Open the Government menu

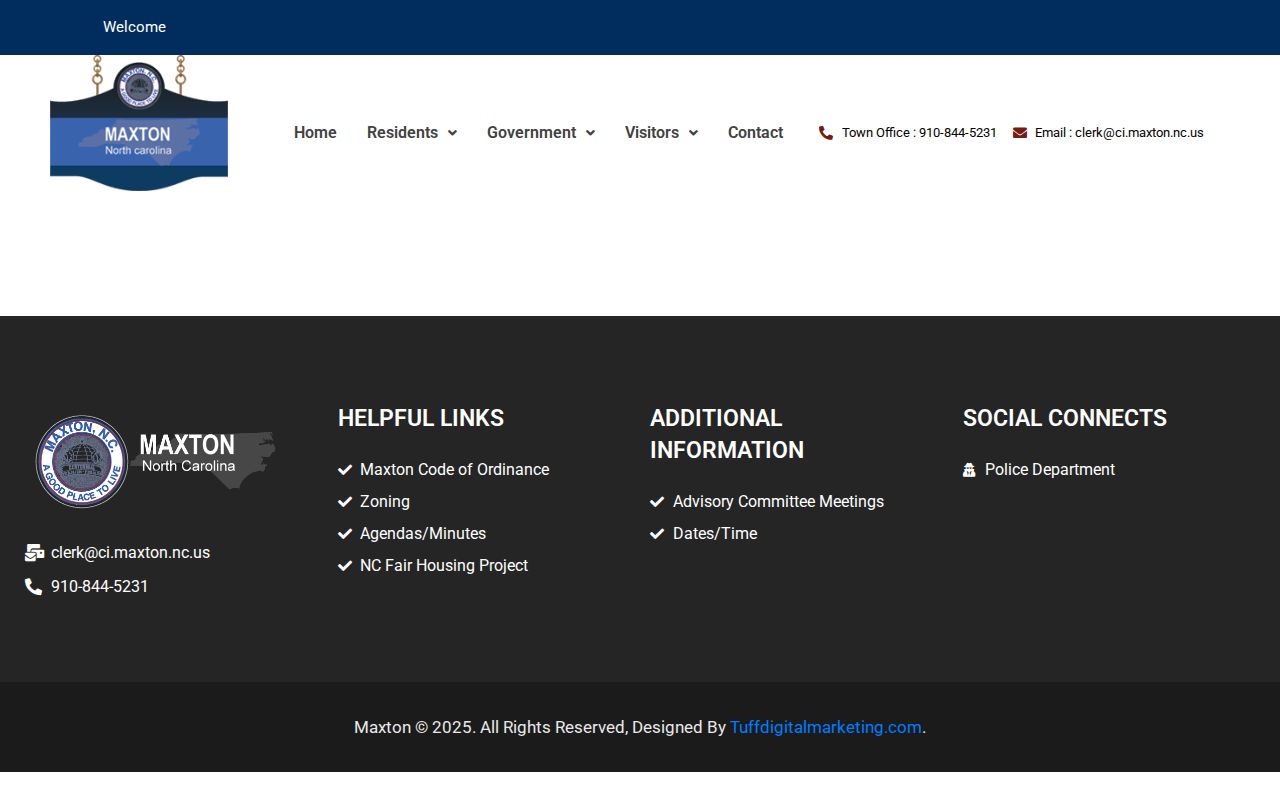coord(531,133)
